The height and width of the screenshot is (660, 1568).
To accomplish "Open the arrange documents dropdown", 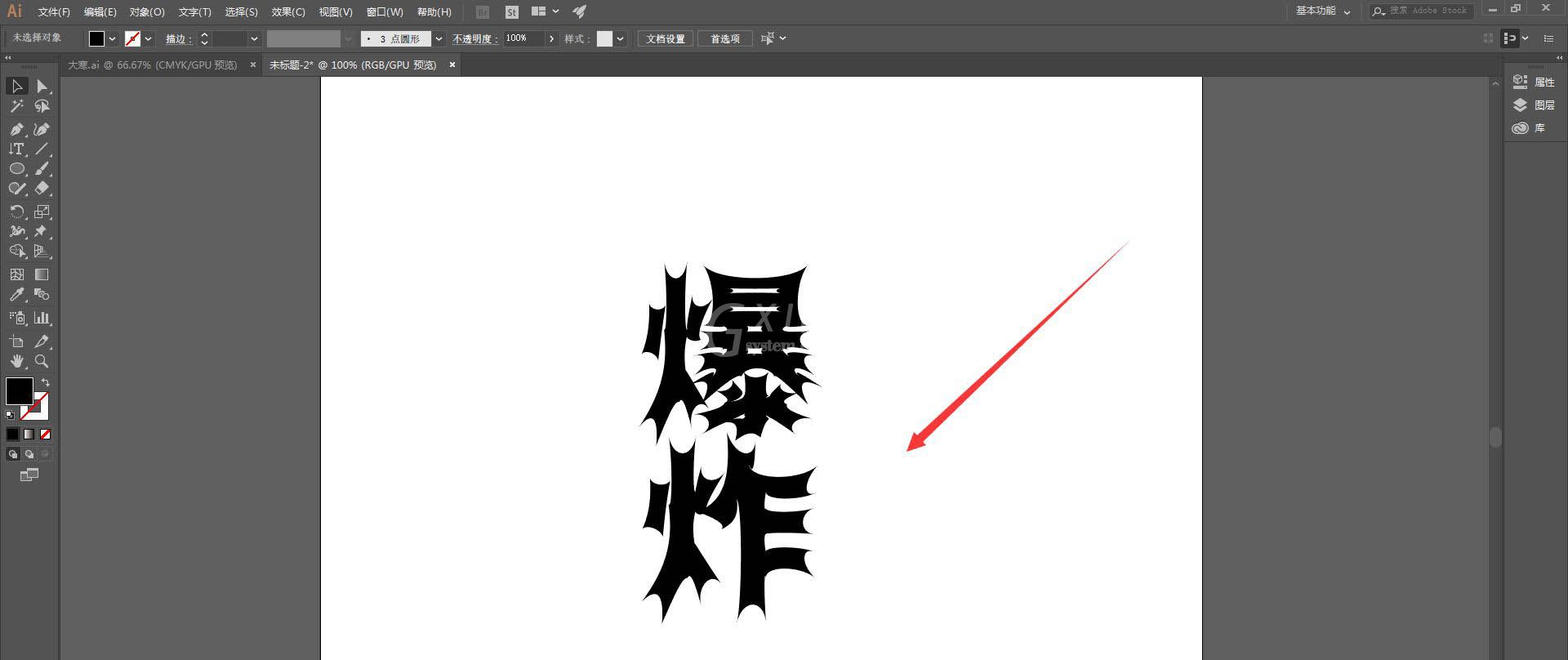I will tap(545, 11).
